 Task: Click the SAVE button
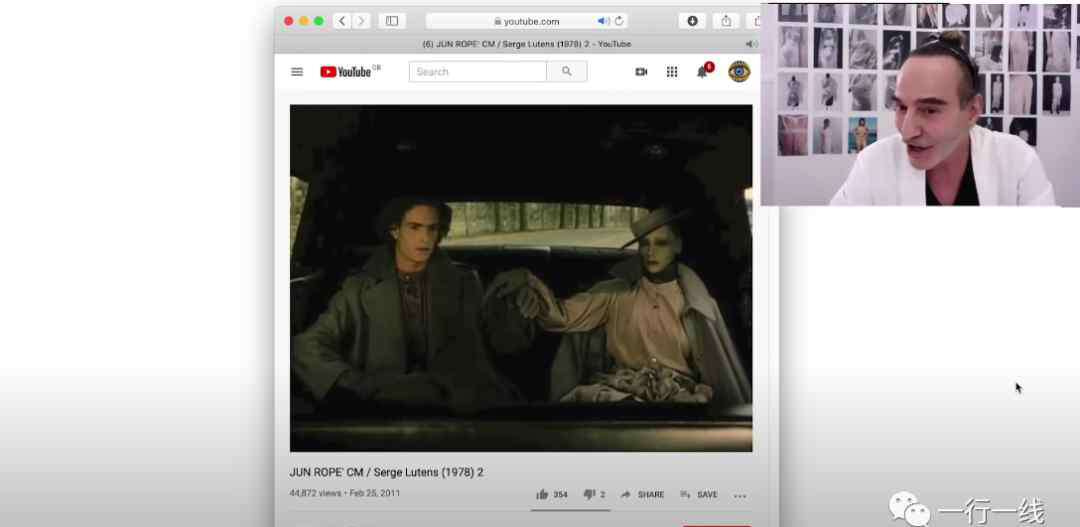click(x=698, y=495)
